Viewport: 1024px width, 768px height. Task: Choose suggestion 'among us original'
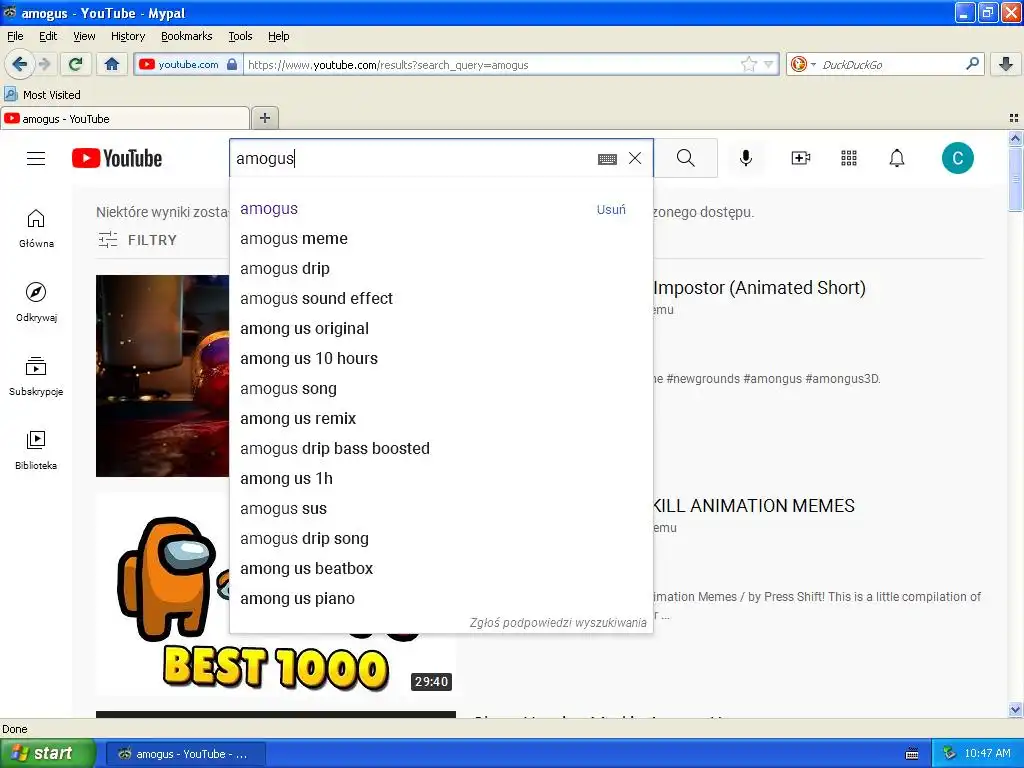[x=441, y=328]
